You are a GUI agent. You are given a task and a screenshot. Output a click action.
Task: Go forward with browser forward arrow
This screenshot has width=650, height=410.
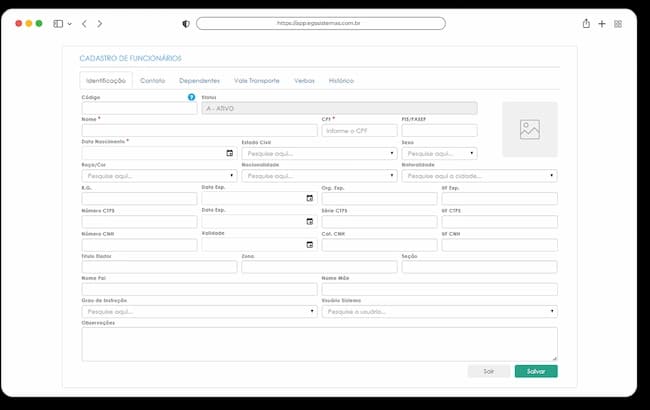click(99, 24)
